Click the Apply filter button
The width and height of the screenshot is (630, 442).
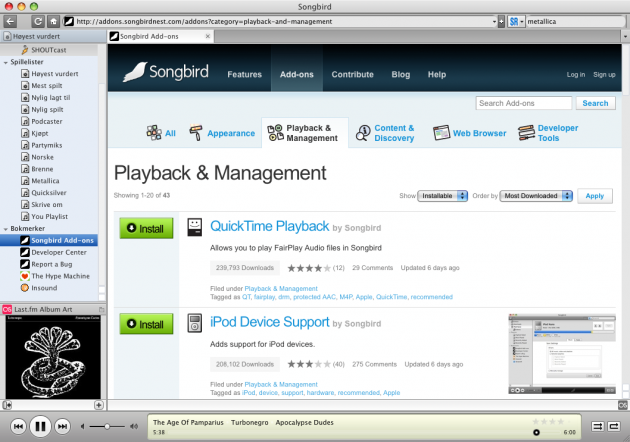click(x=595, y=196)
